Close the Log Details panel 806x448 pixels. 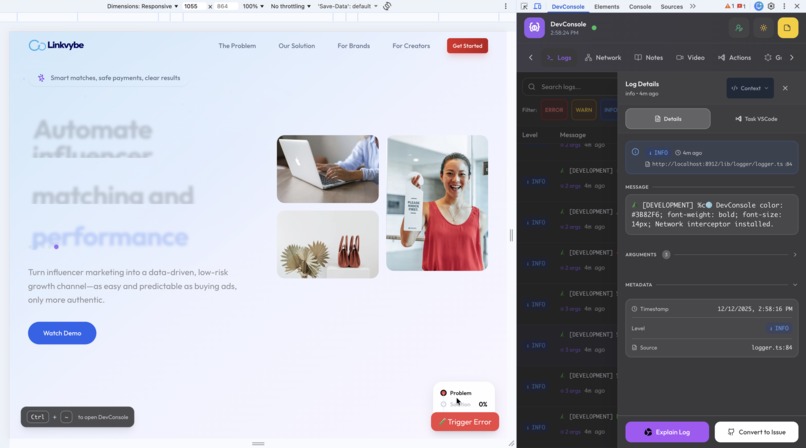click(785, 88)
